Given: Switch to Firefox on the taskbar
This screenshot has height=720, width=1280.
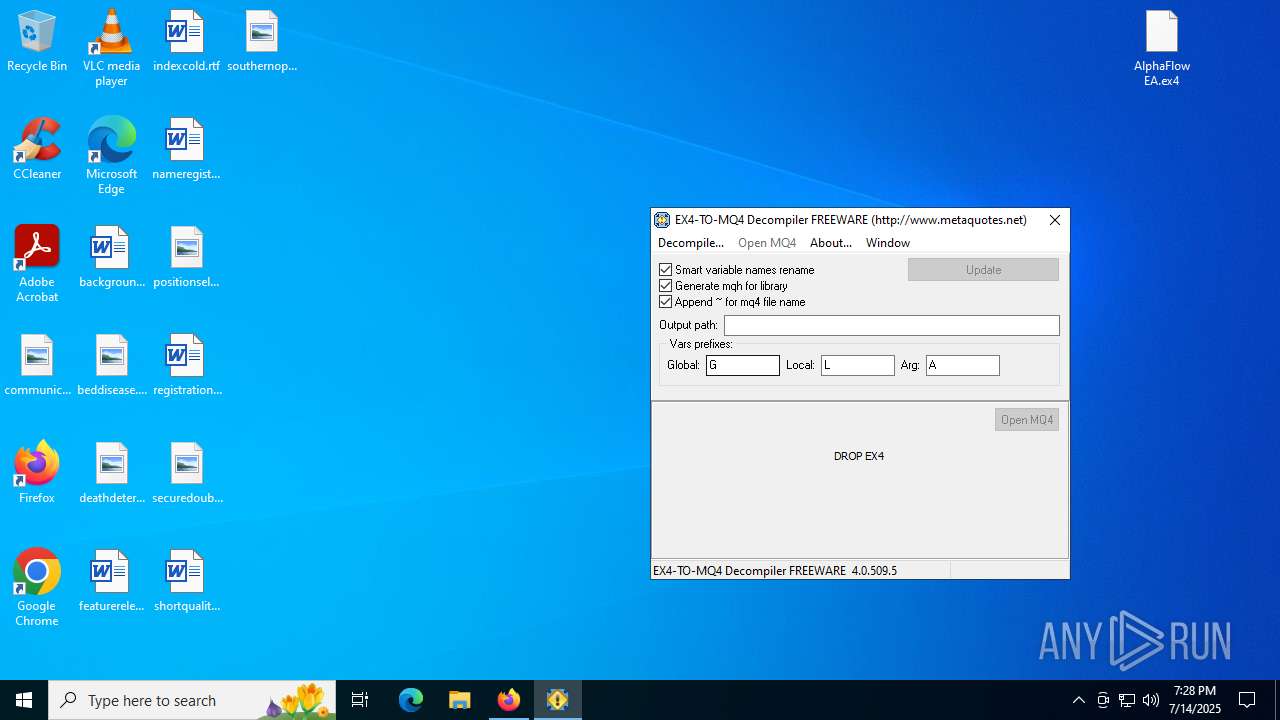Looking at the screenshot, I should click(509, 700).
